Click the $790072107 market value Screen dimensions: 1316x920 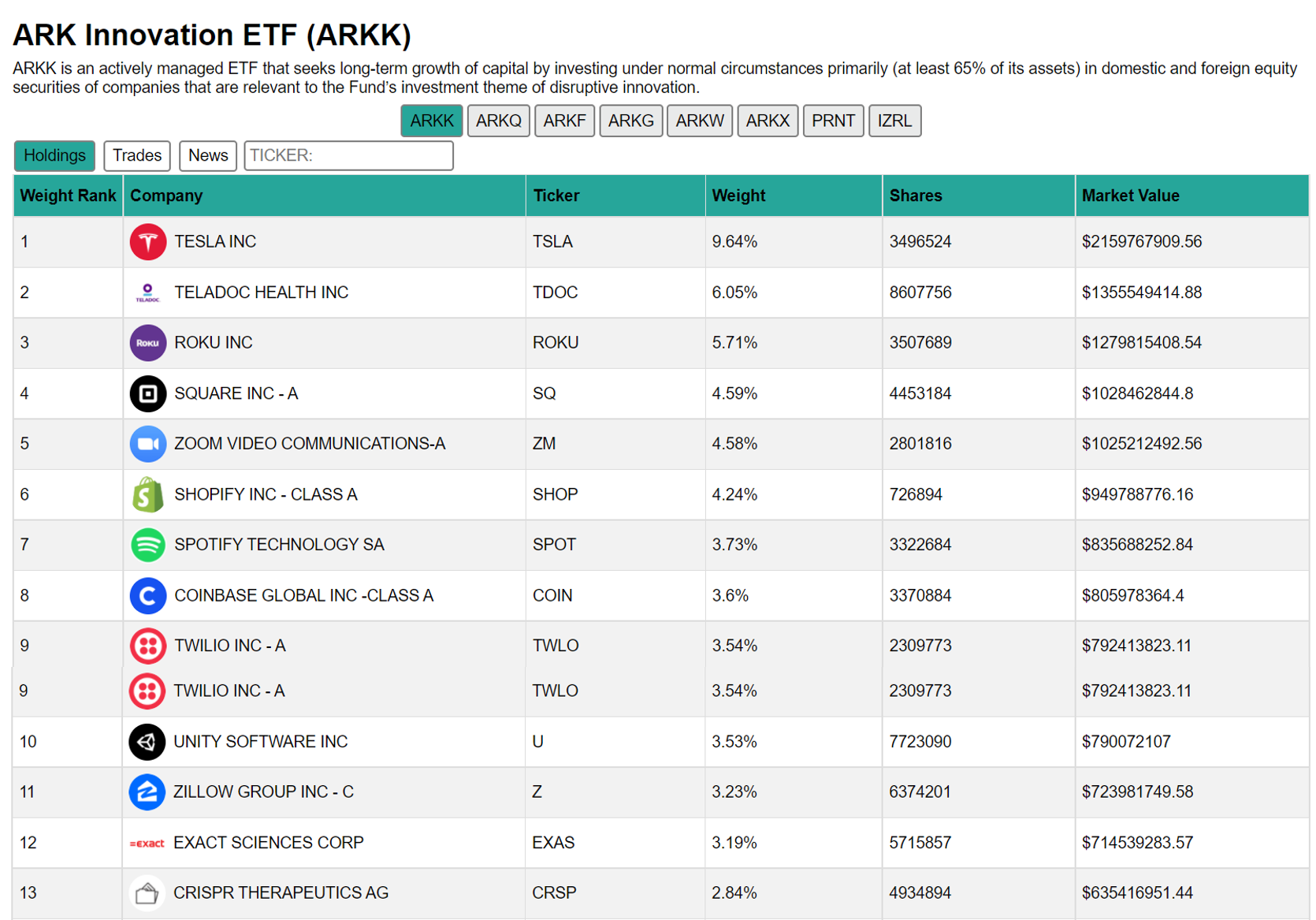[x=1126, y=742]
